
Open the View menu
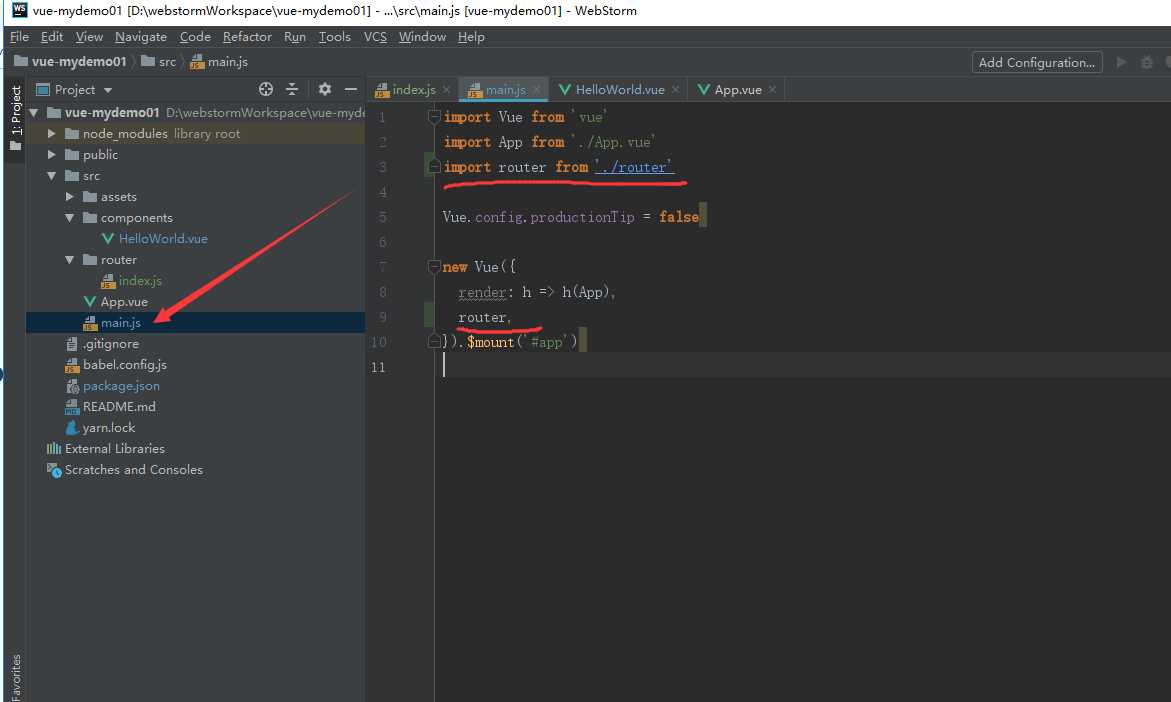coord(89,37)
